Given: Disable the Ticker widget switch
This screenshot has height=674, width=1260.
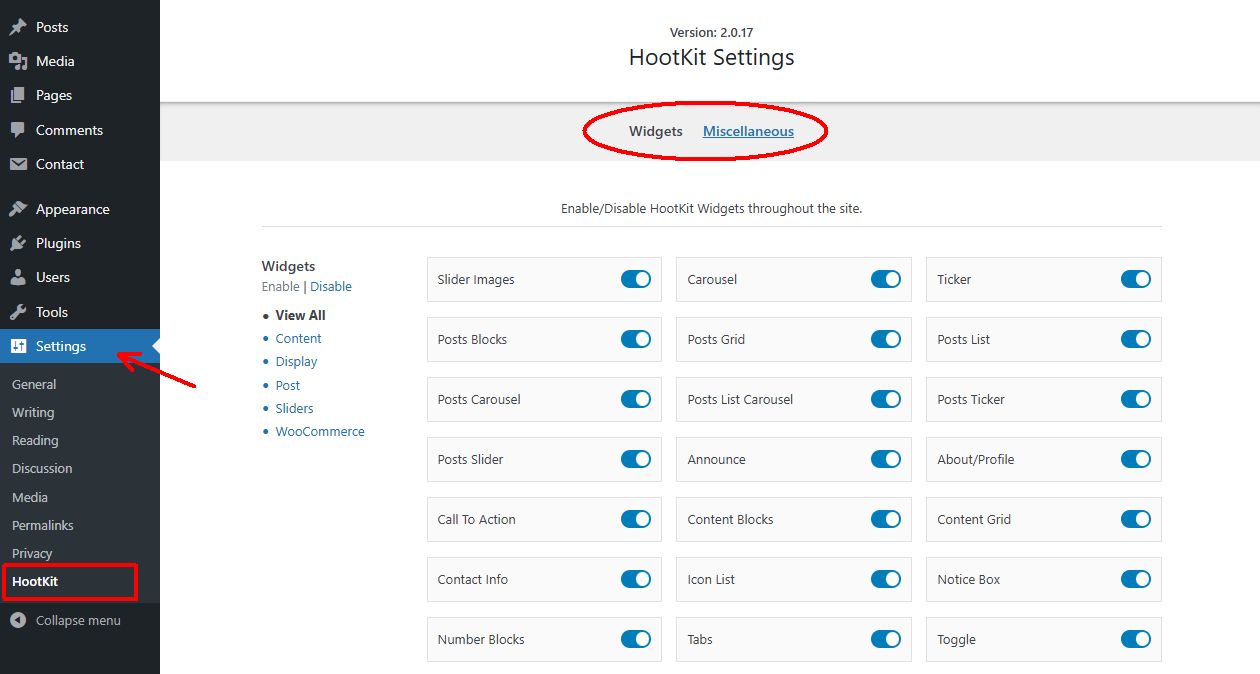Looking at the screenshot, I should (1136, 279).
